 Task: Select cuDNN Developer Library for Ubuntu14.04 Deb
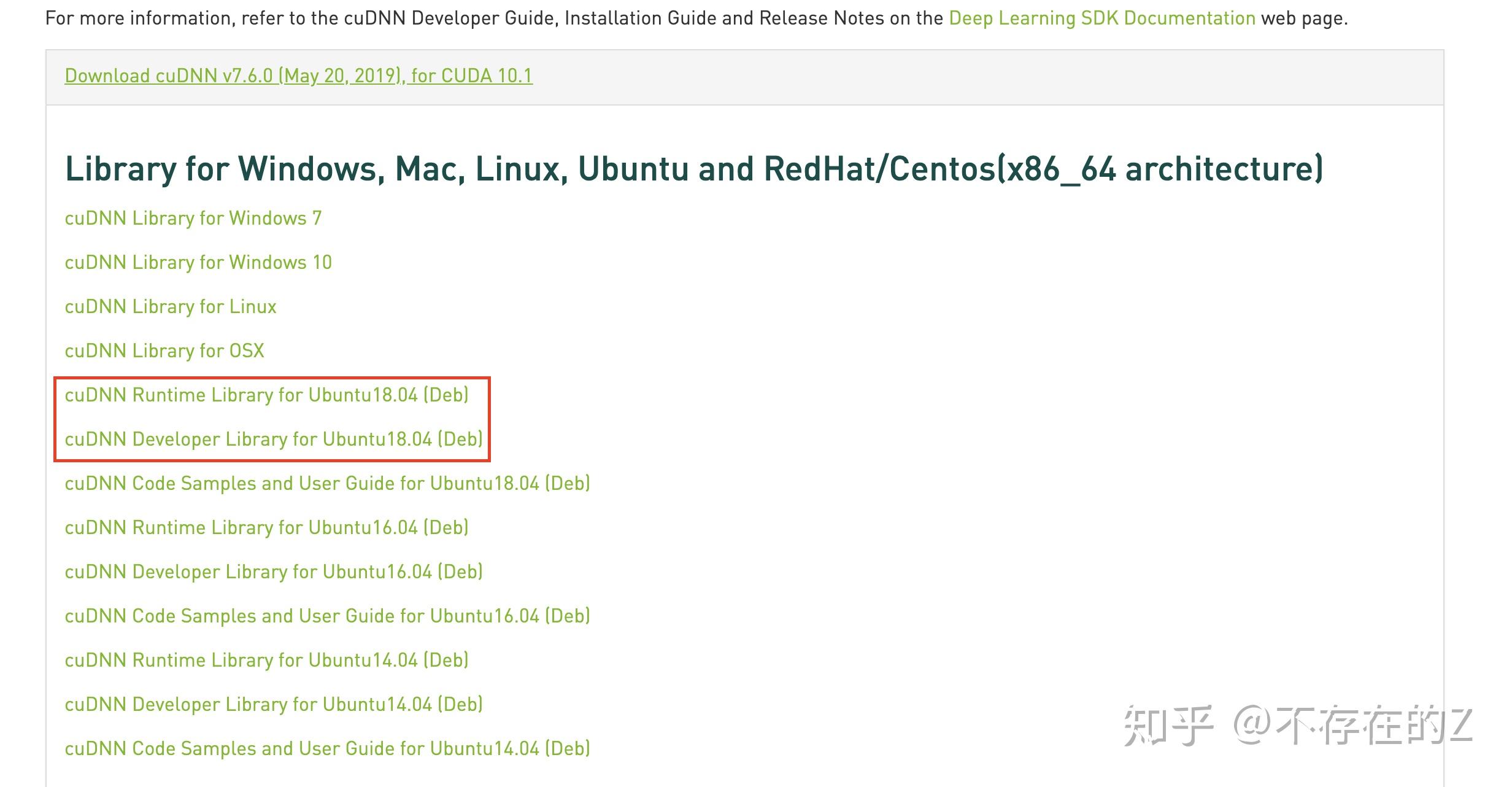274,705
